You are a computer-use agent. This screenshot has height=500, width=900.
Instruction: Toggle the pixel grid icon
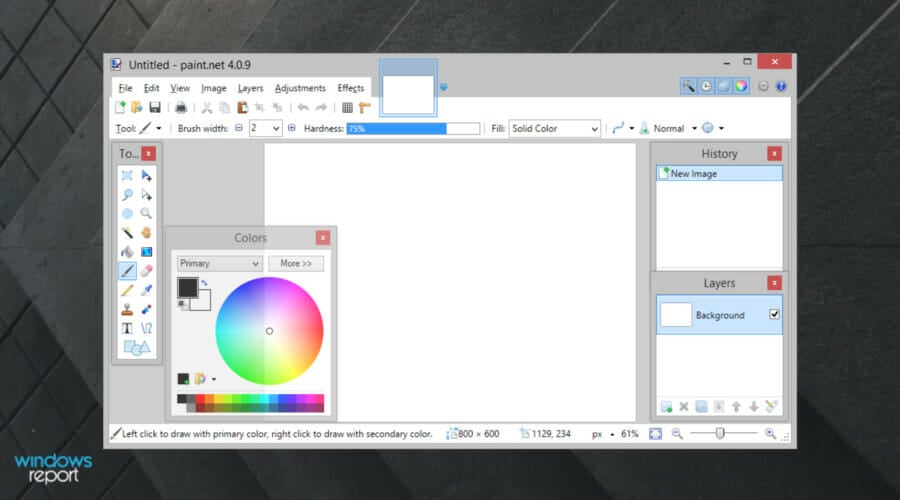[x=347, y=107]
